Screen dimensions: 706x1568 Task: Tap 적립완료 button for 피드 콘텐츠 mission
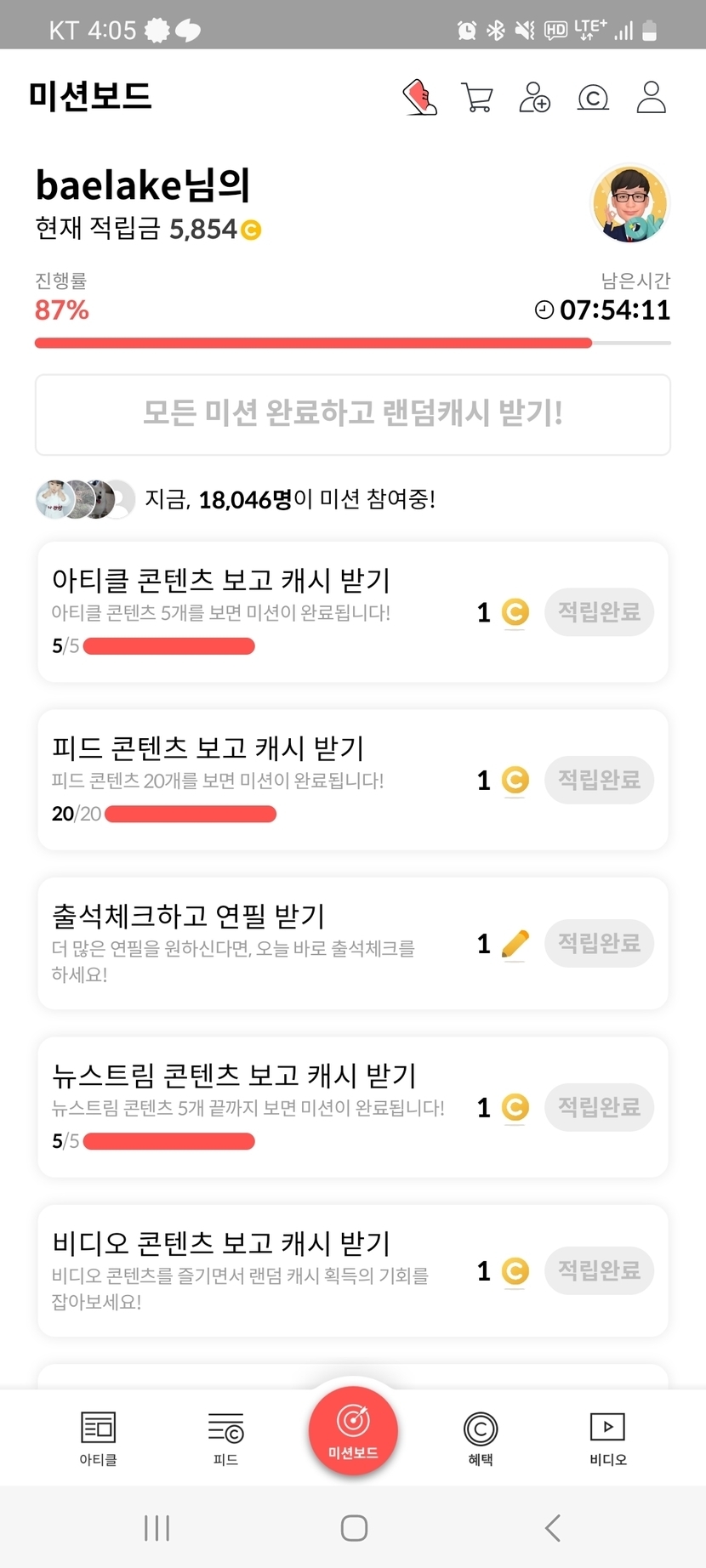(x=599, y=780)
